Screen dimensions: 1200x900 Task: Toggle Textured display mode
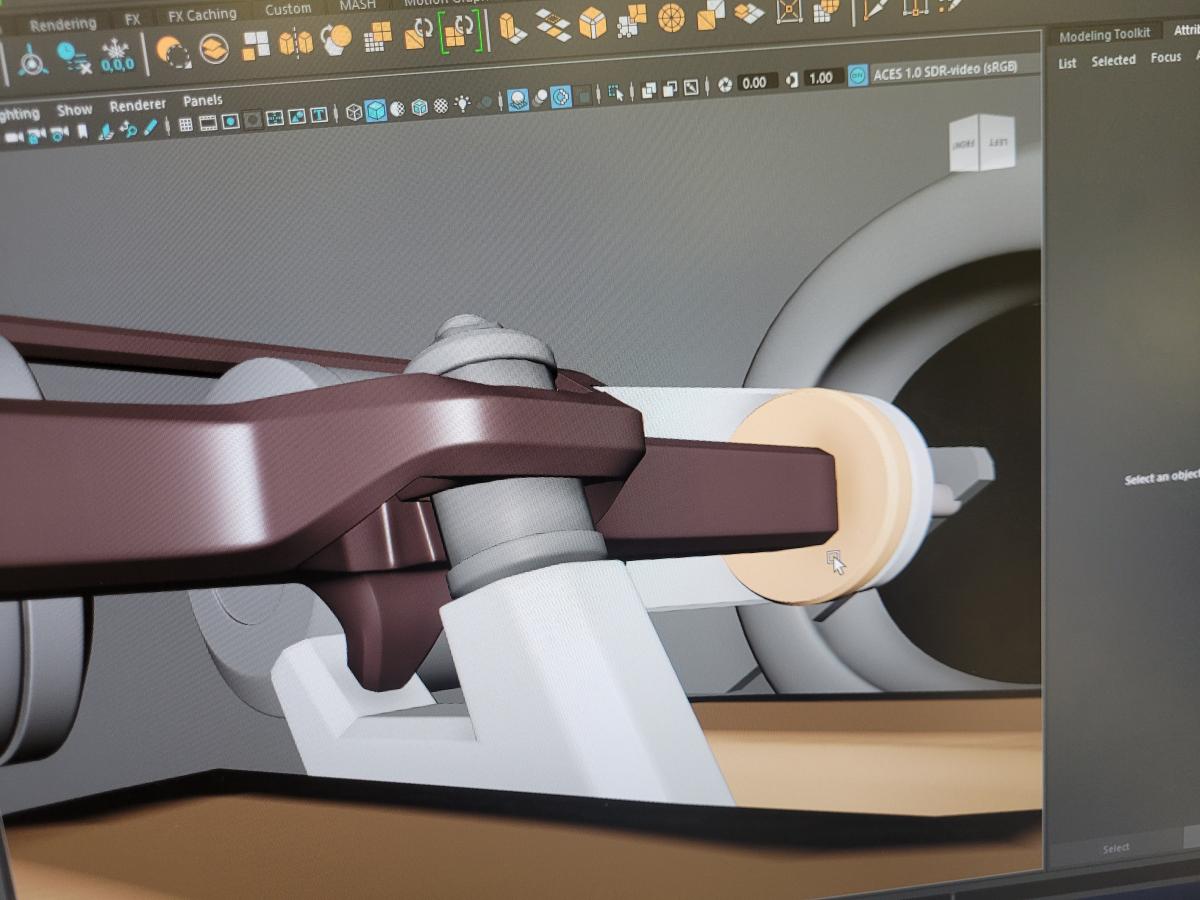pos(440,106)
